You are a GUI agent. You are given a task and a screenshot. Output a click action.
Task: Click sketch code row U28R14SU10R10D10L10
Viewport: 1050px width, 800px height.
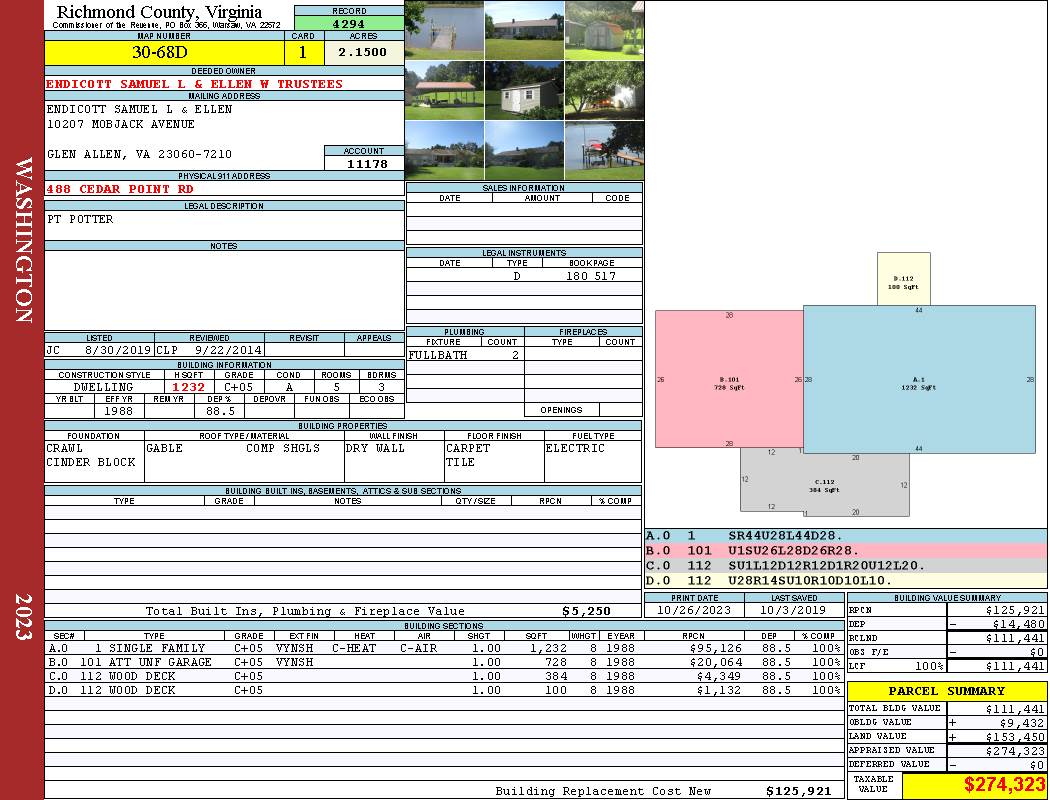pyautogui.click(x=845, y=580)
